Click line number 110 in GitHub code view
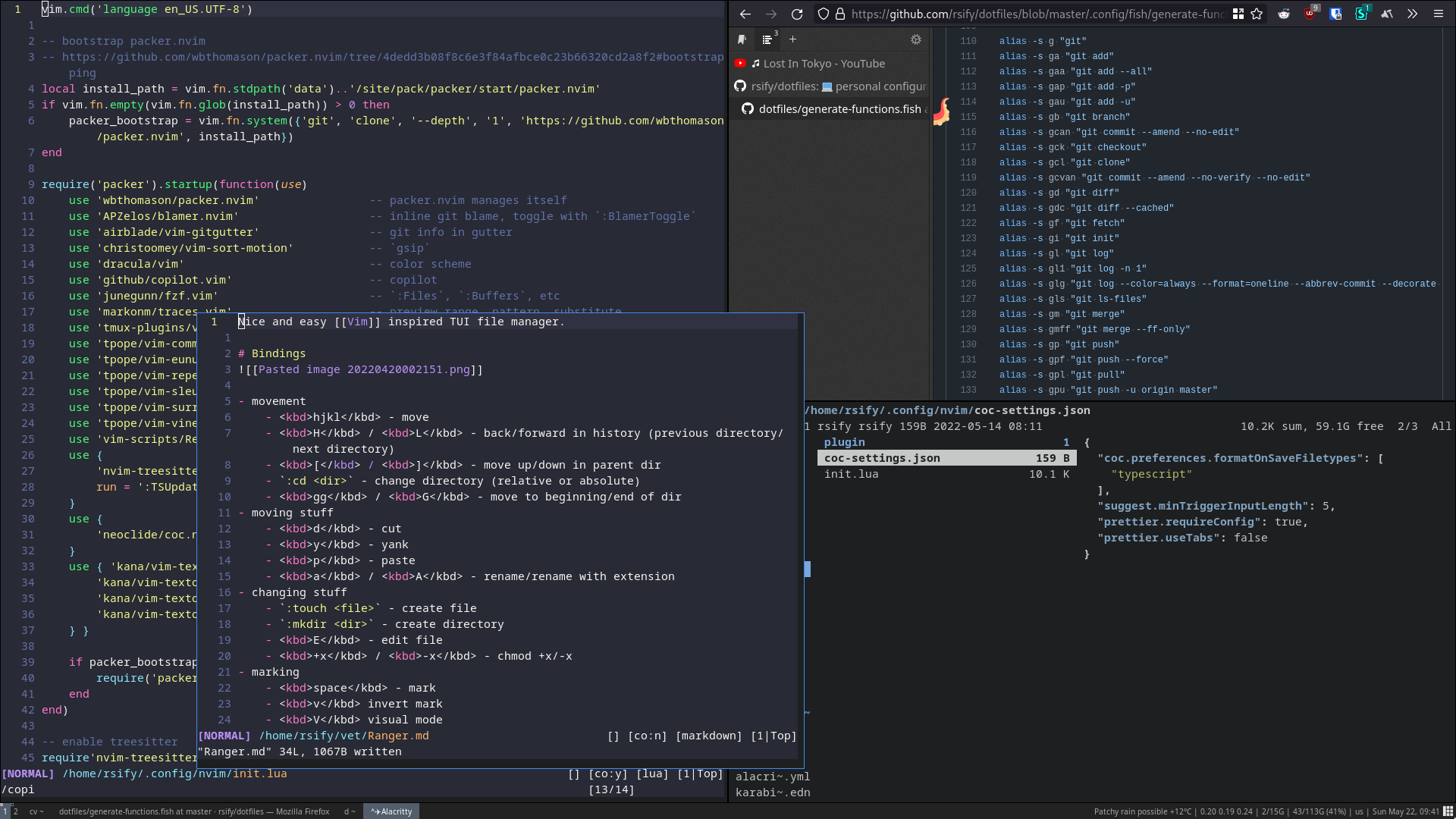This screenshot has width=1456, height=819. pos(968,41)
